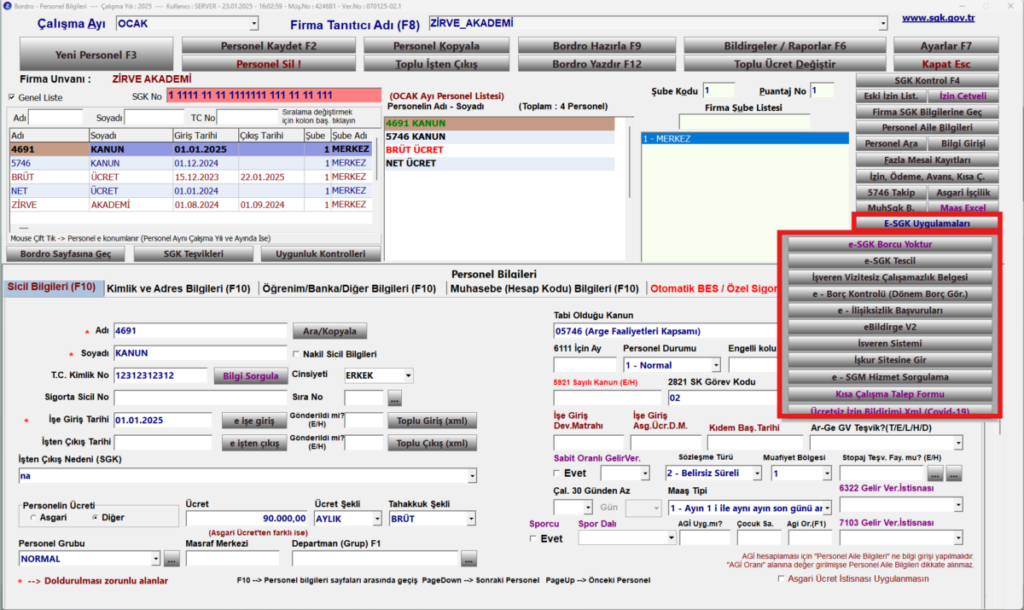Select İşveren Sistemi menu entry
Viewport: 1024px width, 610px height.
[x=889, y=343]
